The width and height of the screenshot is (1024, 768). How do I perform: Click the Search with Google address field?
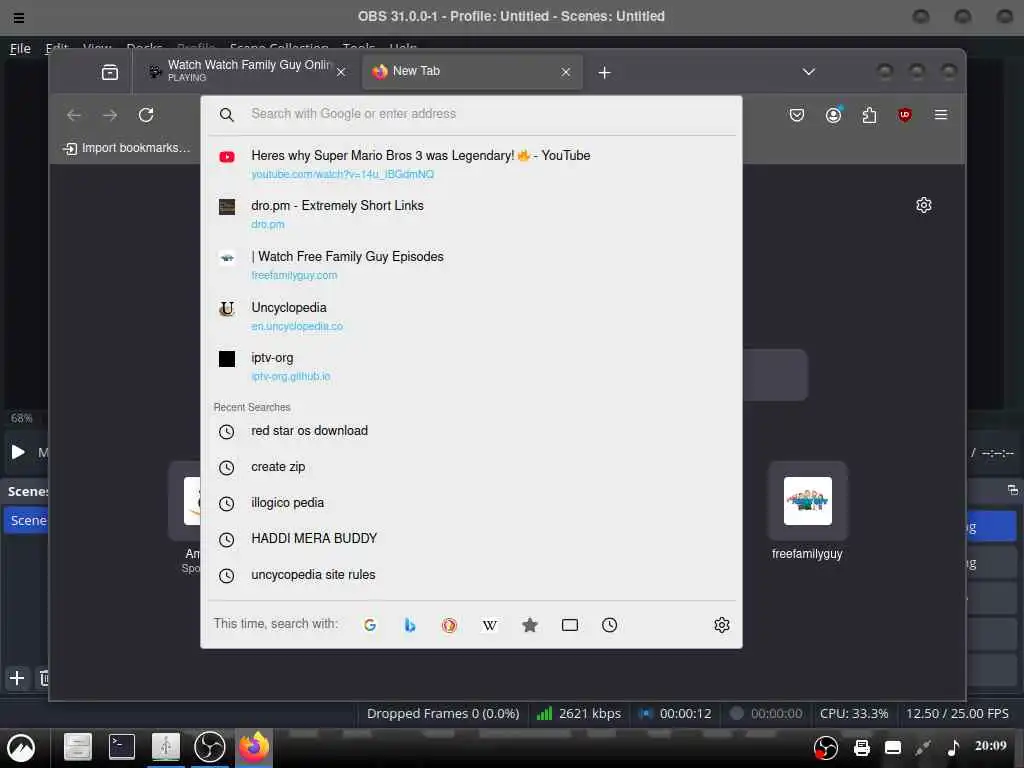coord(472,114)
